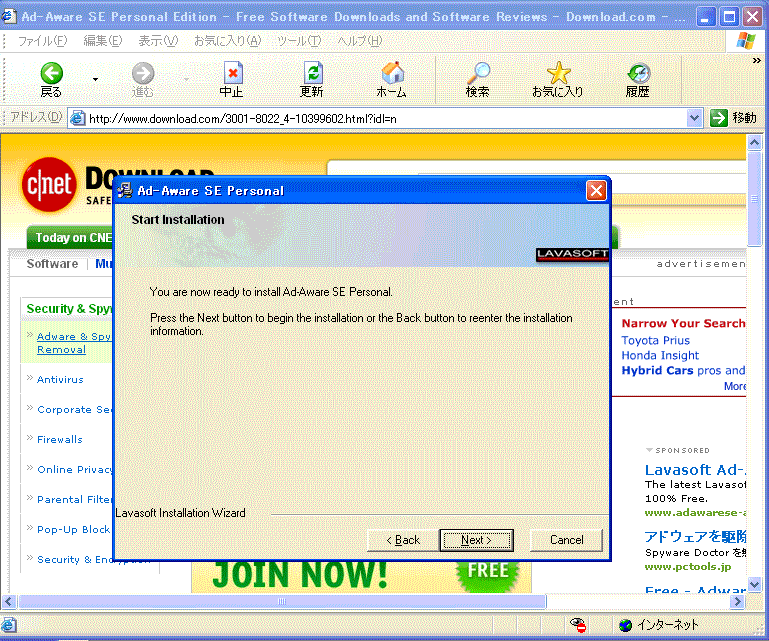Open the address bar dropdown arrow
769x641 pixels.
[694, 118]
